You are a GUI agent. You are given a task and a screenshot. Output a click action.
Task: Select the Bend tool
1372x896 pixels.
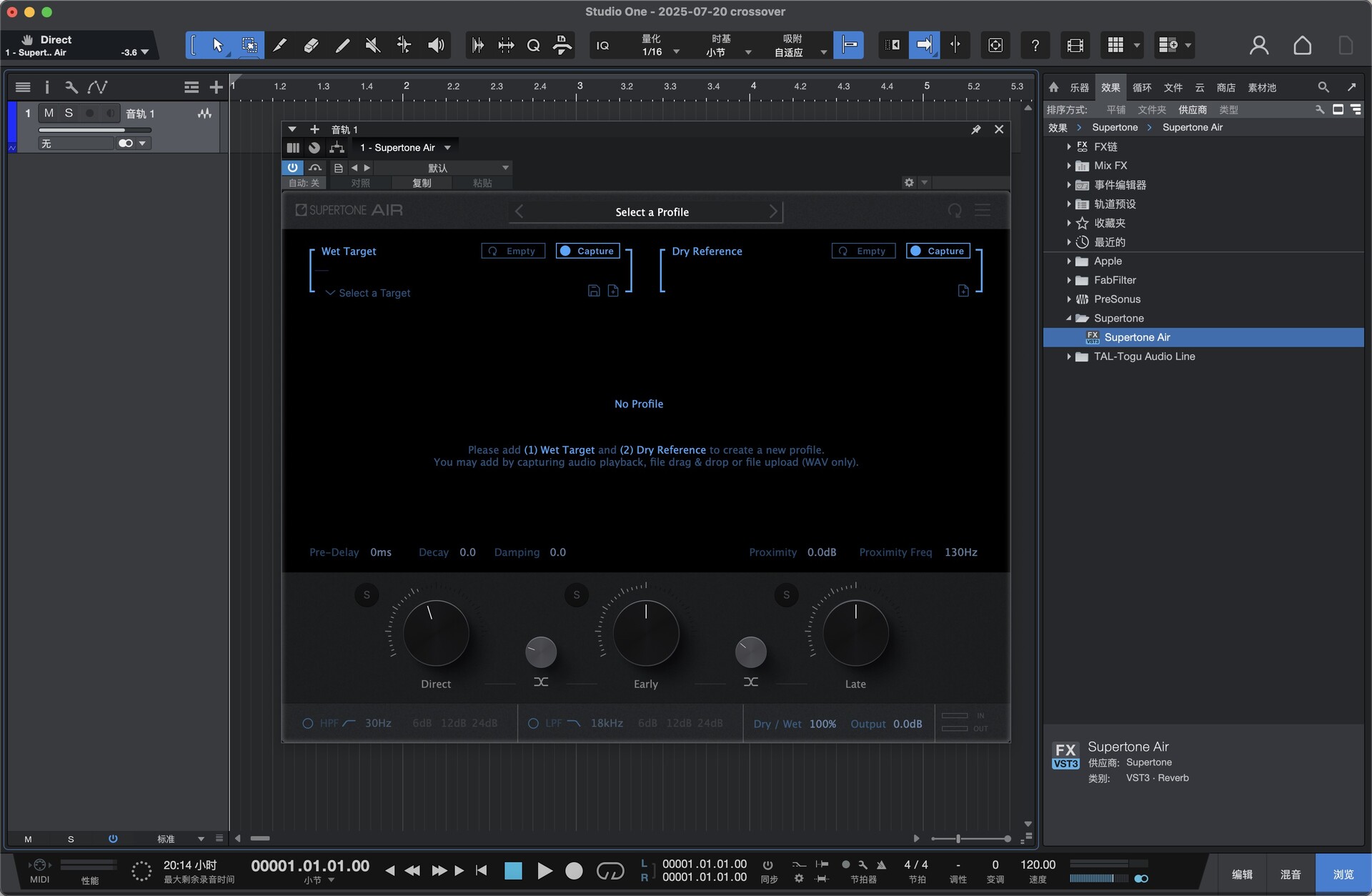(404, 45)
